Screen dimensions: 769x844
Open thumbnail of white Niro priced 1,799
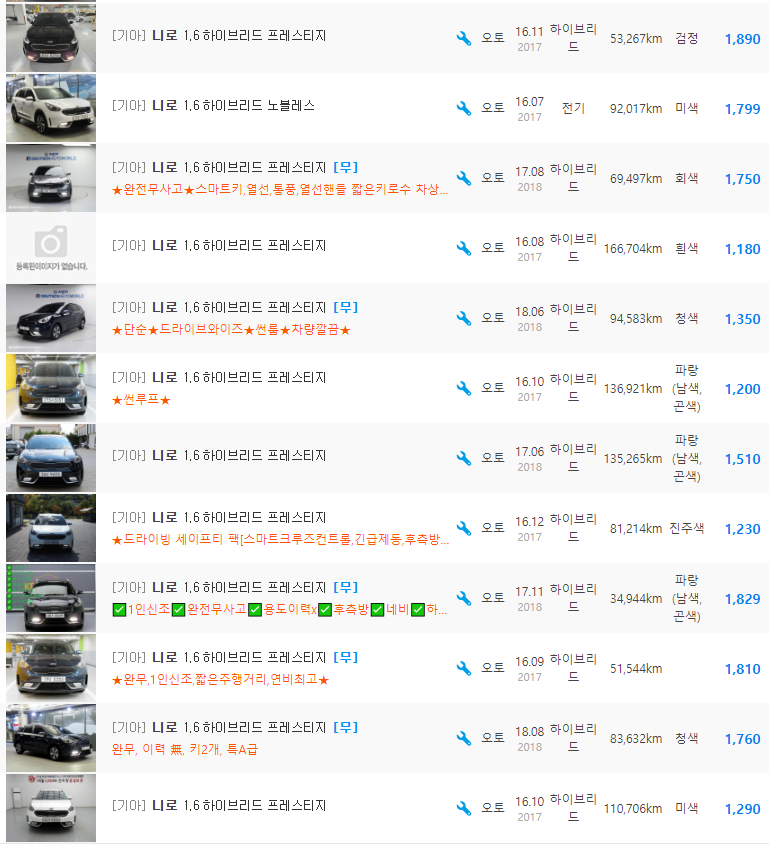tap(51, 108)
